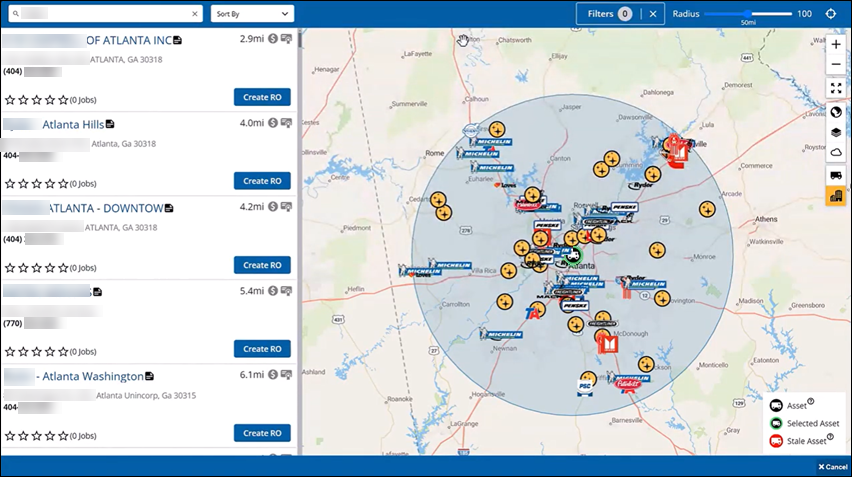This screenshot has width=852, height=477.
Task: Zoom in on the map
Action: (836, 45)
